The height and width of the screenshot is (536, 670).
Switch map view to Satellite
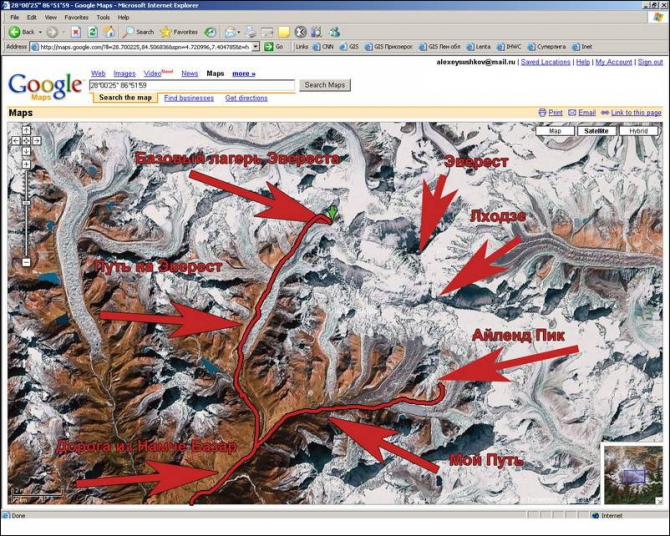[x=596, y=131]
